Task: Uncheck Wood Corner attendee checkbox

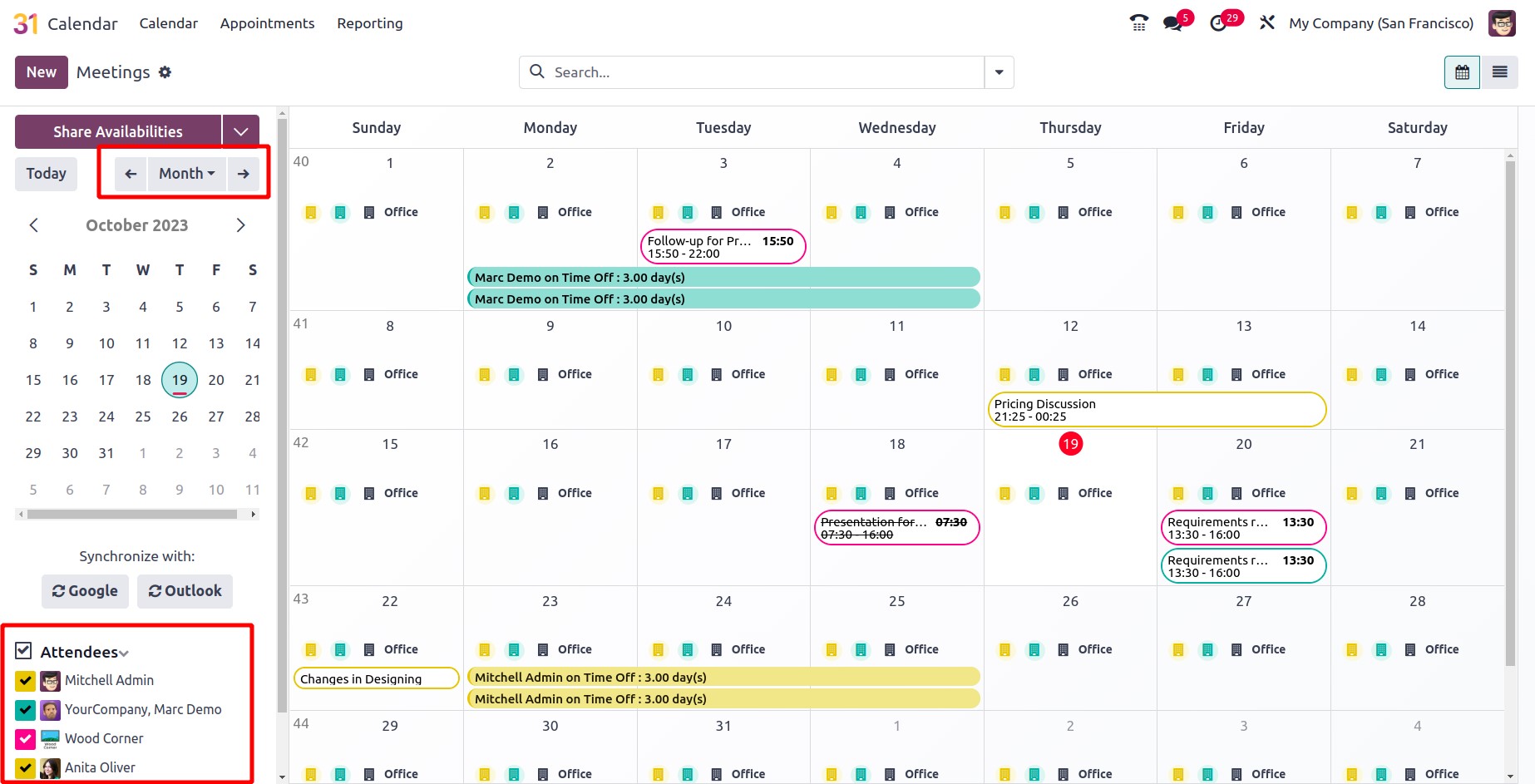Action: [x=25, y=740]
